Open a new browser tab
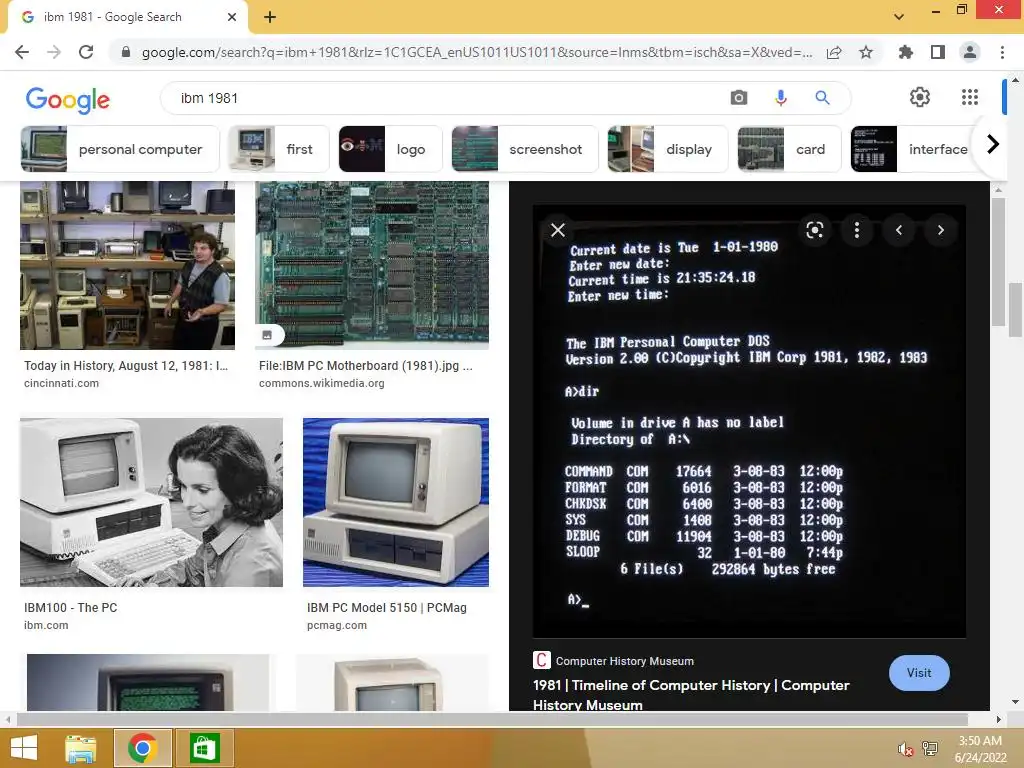Image resolution: width=1024 pixels, height=768 pixels. 270,17
